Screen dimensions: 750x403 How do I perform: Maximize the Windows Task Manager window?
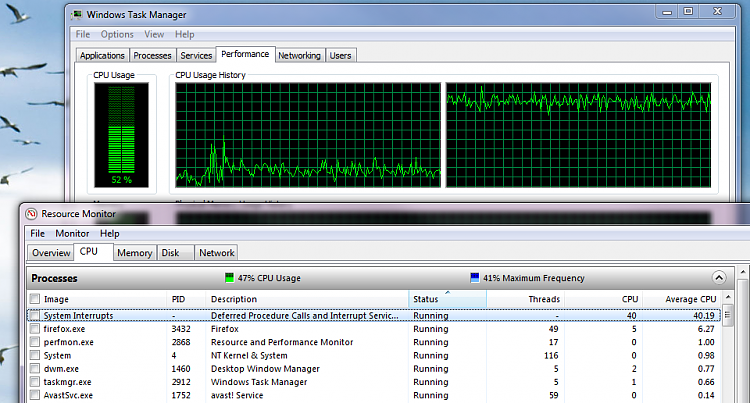pos(688,11)
